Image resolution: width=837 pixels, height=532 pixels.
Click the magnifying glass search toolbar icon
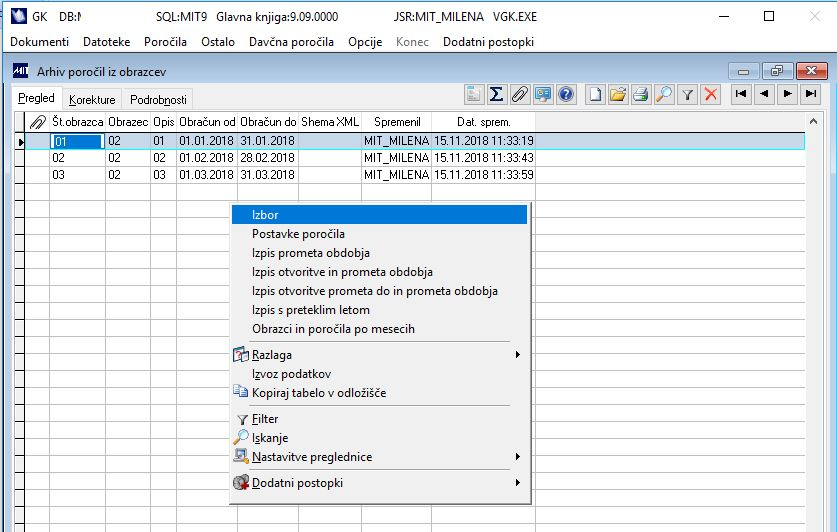[664, 94]
